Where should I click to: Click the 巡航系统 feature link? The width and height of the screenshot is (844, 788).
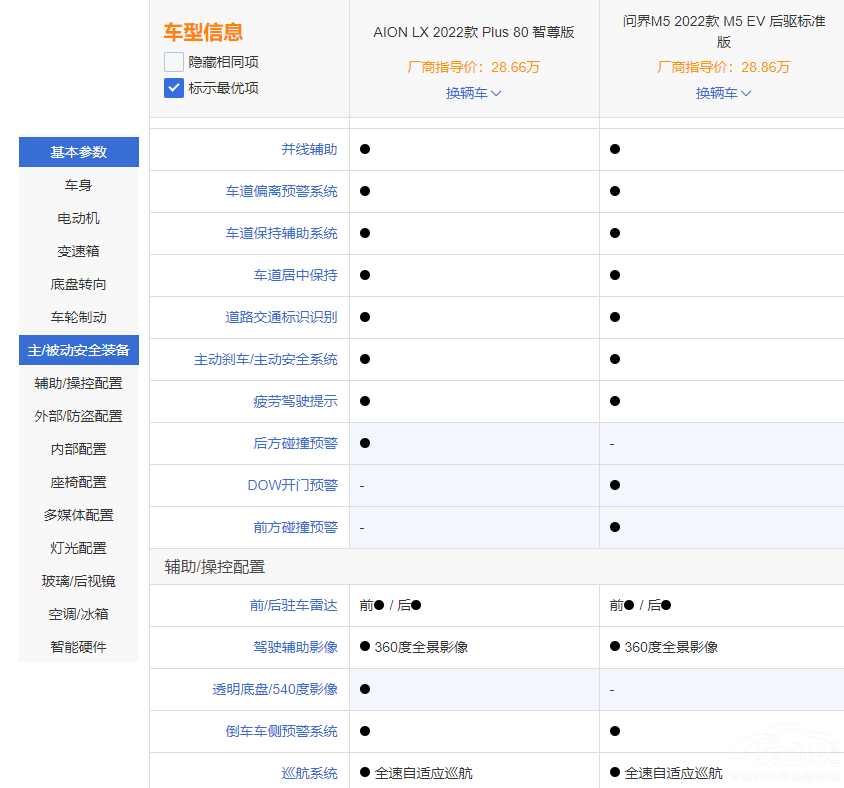tap(309, 773)
